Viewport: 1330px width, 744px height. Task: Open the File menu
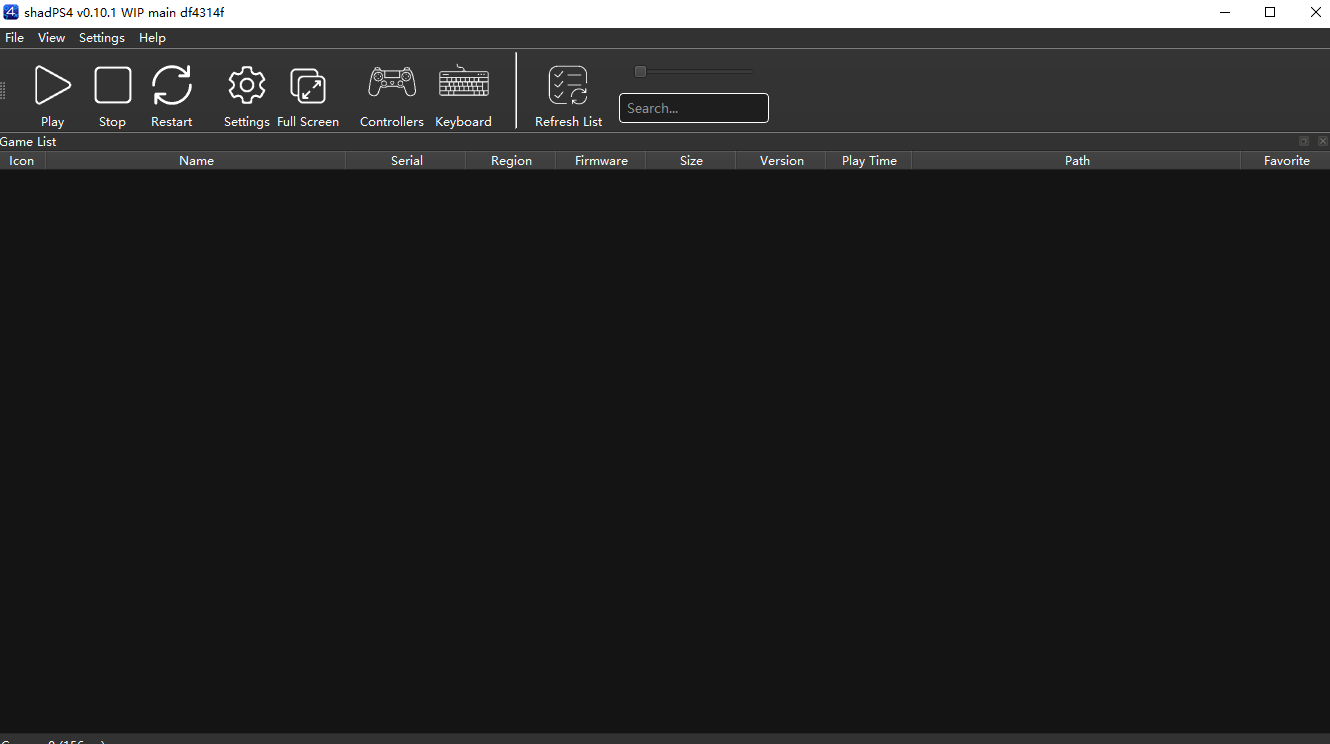[x=14, y=38]
